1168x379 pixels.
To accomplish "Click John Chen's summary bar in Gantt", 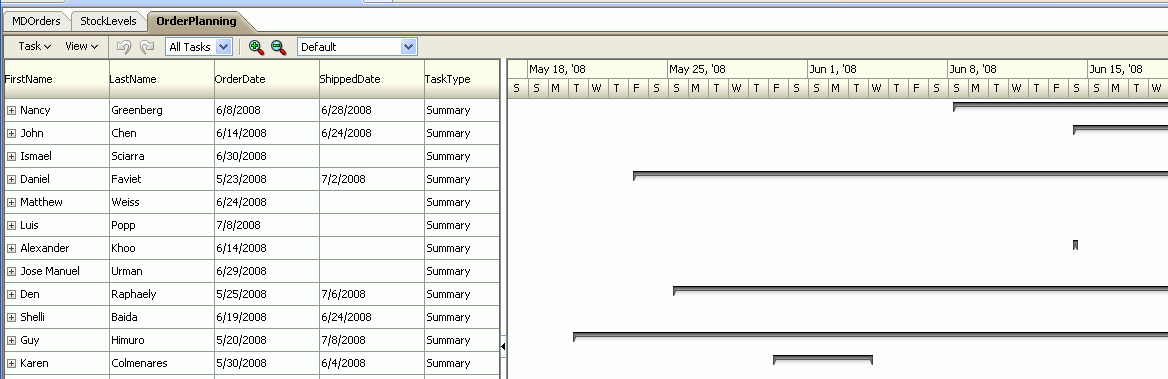I will (1120, 128).
